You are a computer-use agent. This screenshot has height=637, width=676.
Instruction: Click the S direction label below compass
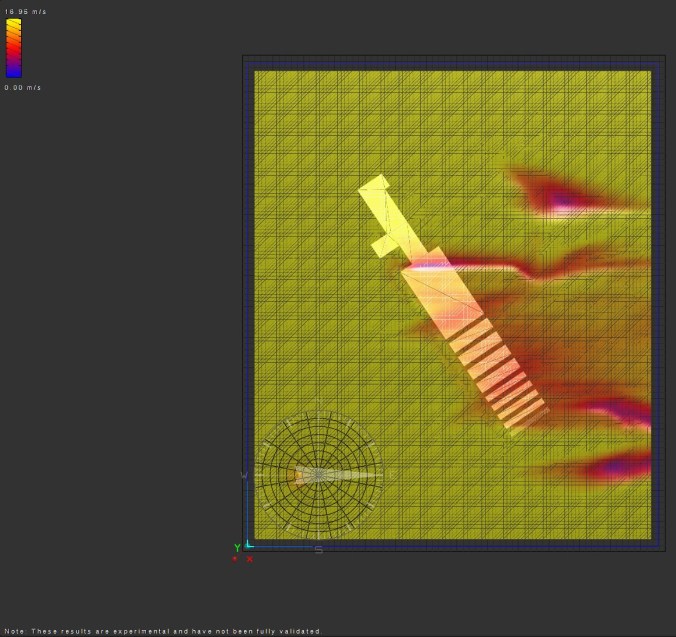pos(319,550)
